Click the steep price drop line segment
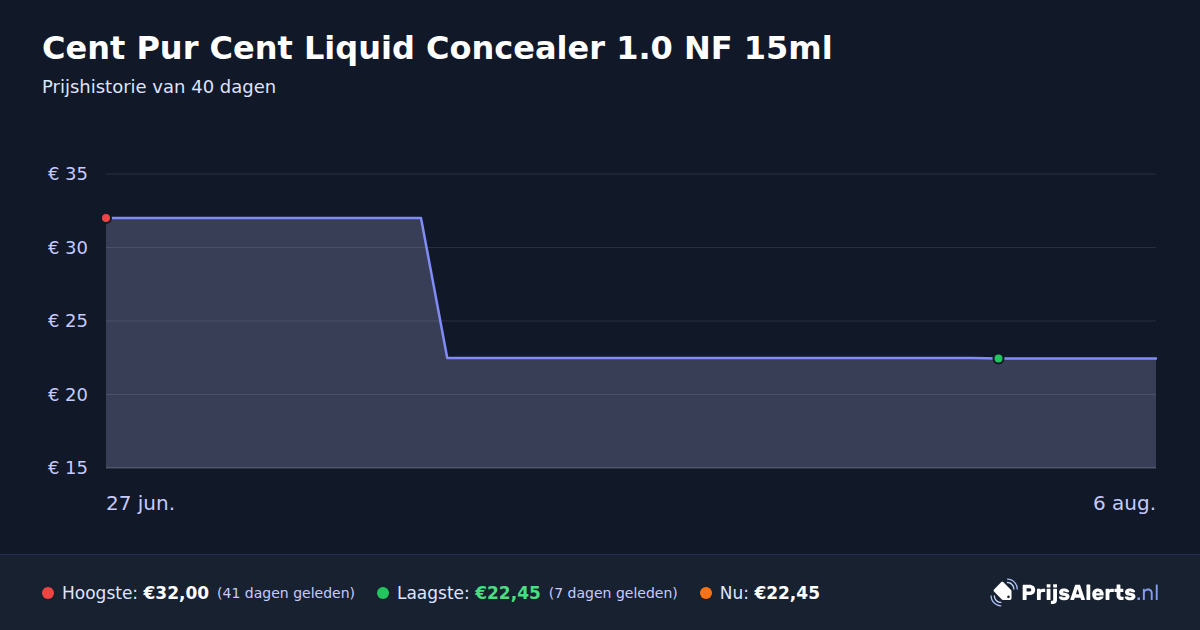This screenshot has height=630, width=1200. (434, 288)
